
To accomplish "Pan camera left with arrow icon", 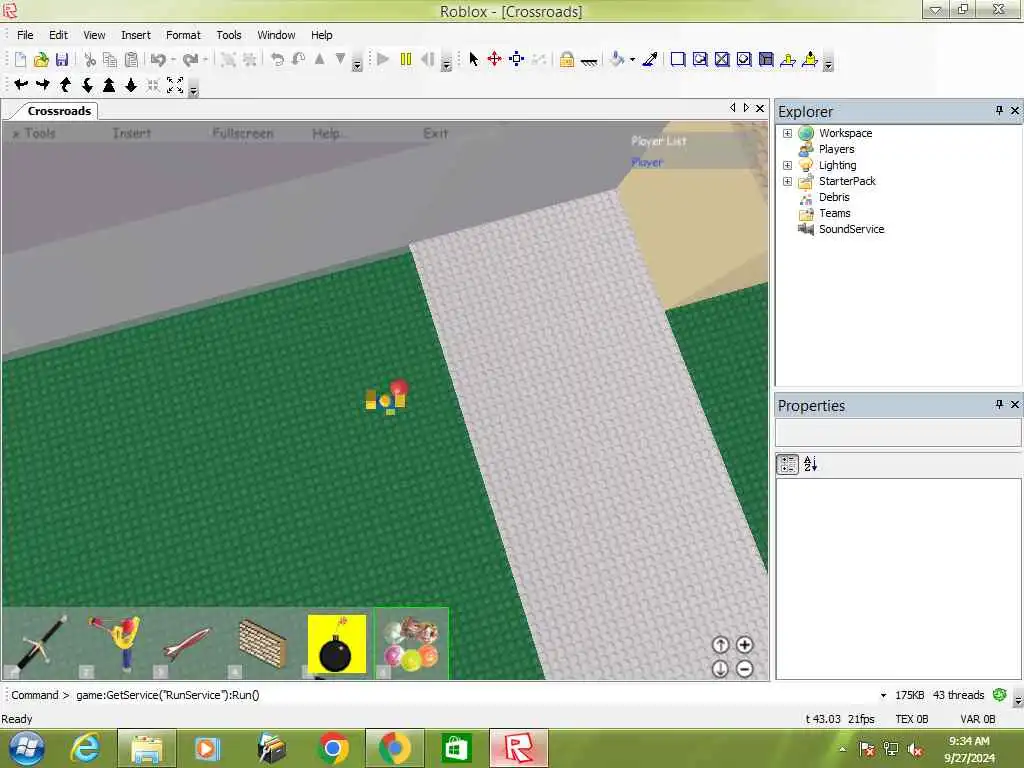I will tap(21, 84).
